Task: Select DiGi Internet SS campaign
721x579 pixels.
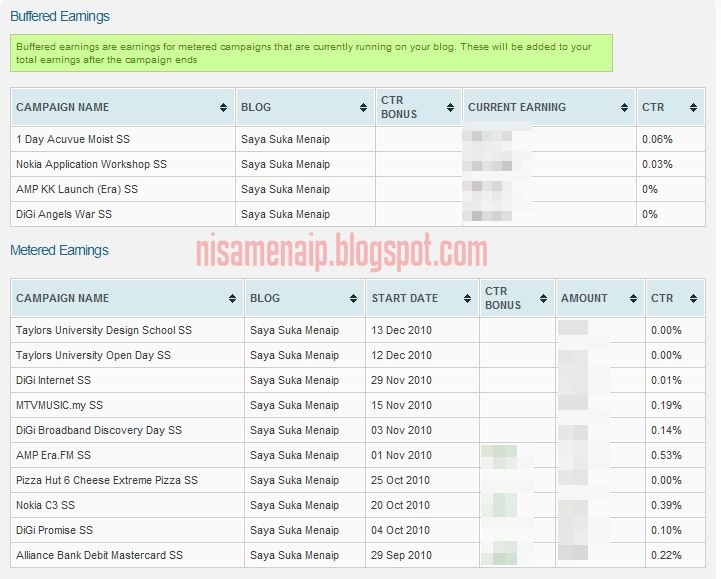Action: [x=53, y=380]
